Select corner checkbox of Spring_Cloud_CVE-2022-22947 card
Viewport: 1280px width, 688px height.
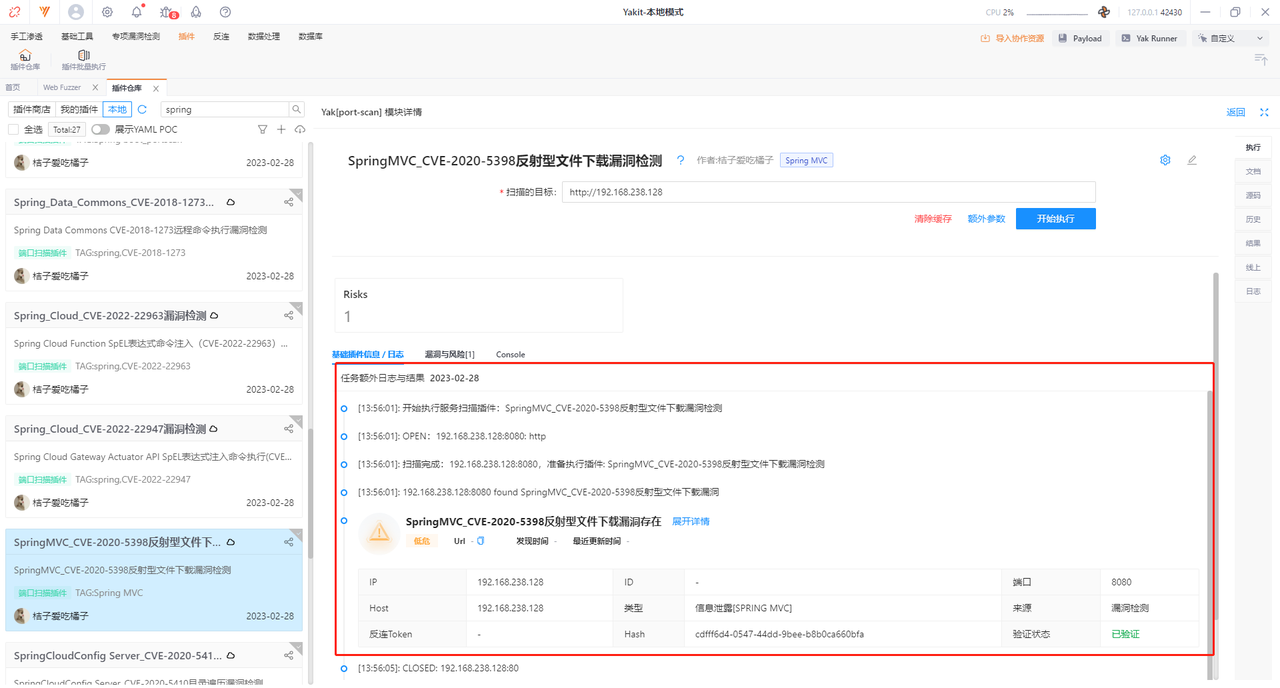click(296, 422)
